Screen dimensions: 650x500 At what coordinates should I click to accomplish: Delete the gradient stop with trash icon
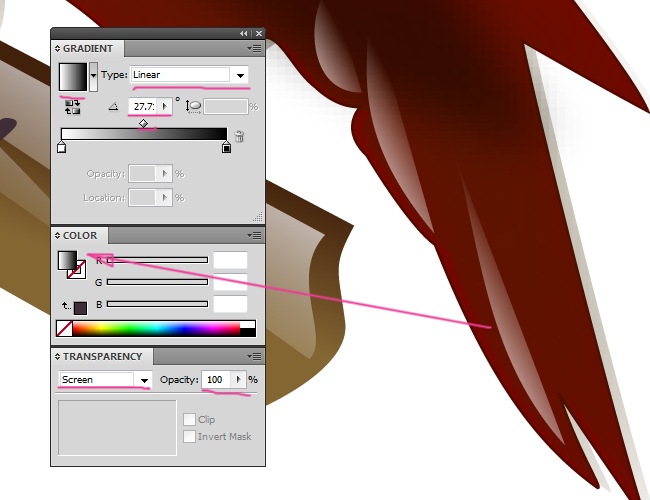click(239, 136)
